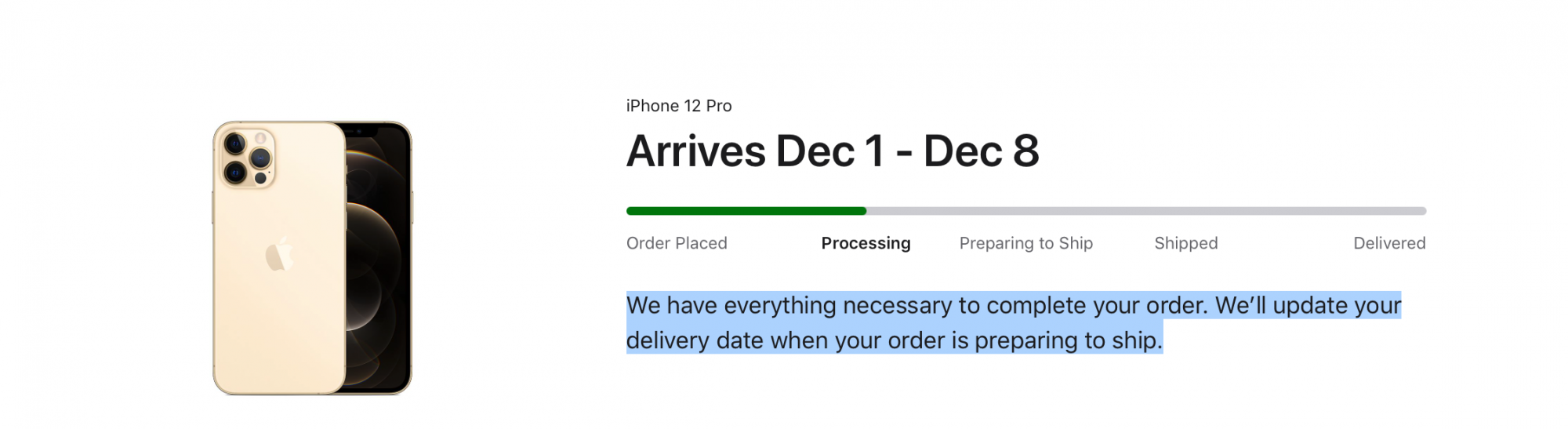Select the "Preparing to Ship" status step

(x=1025, y=243)
